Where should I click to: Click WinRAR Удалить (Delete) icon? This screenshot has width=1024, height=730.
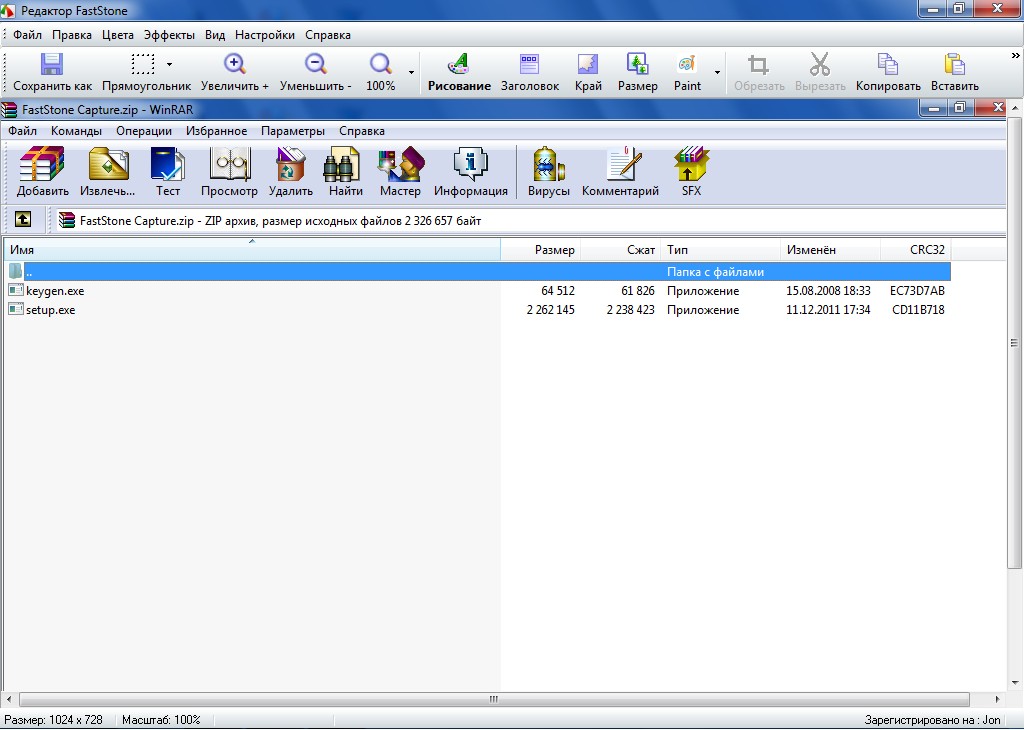291,164
